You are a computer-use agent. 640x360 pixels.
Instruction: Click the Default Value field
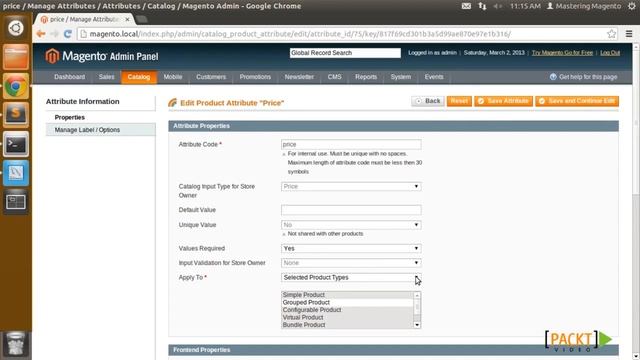(x=351, y=210)
